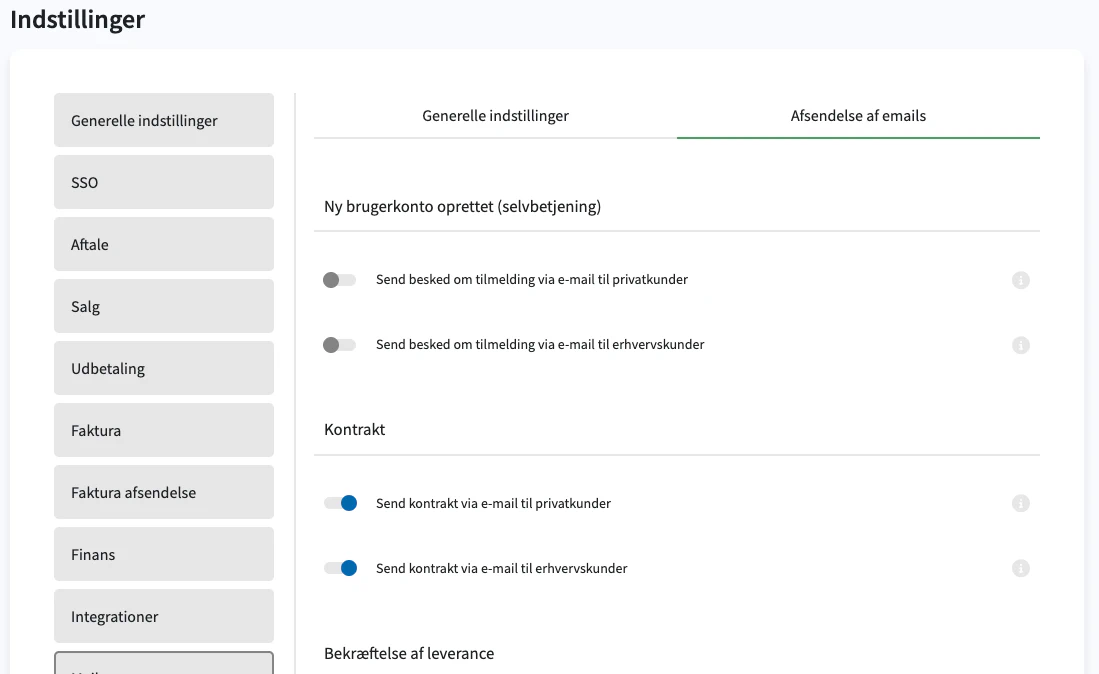This screenshot has width=1099, height=674.
Task: Open Faktura afsendelse settings
Action: [x=164, y=493]
